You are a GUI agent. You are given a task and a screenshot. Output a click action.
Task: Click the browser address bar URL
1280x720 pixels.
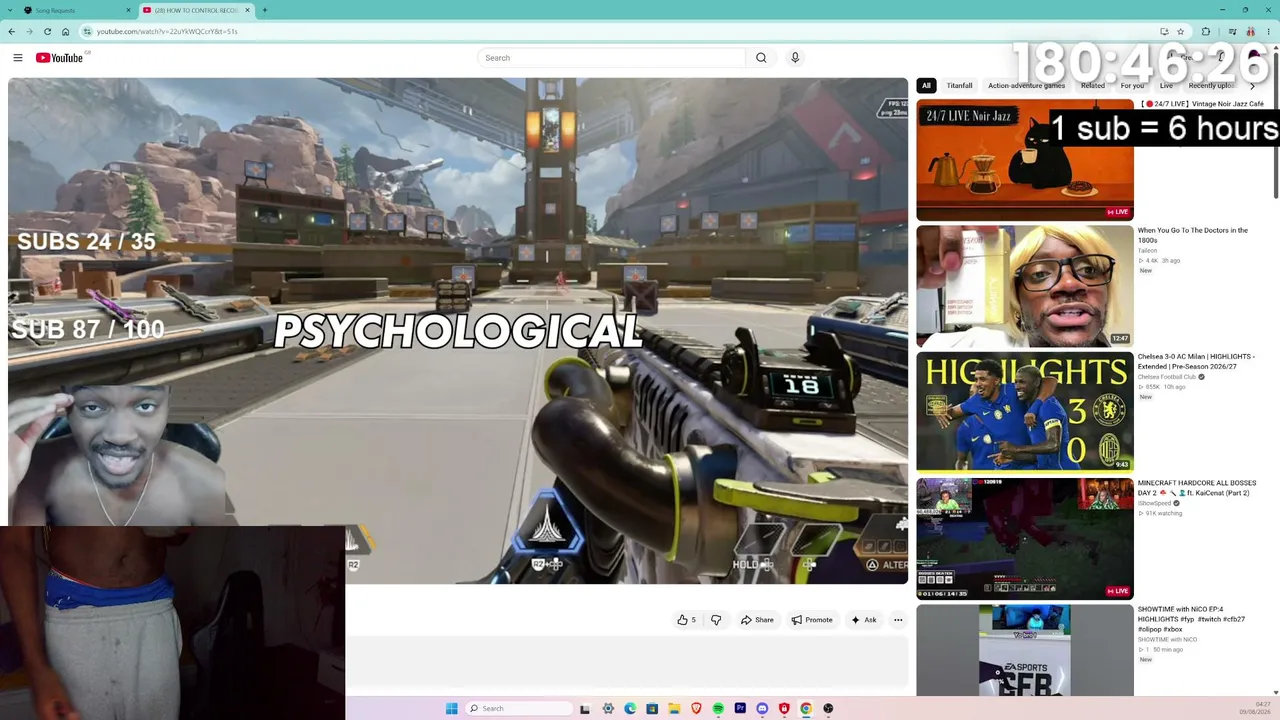tap(167, 31)
